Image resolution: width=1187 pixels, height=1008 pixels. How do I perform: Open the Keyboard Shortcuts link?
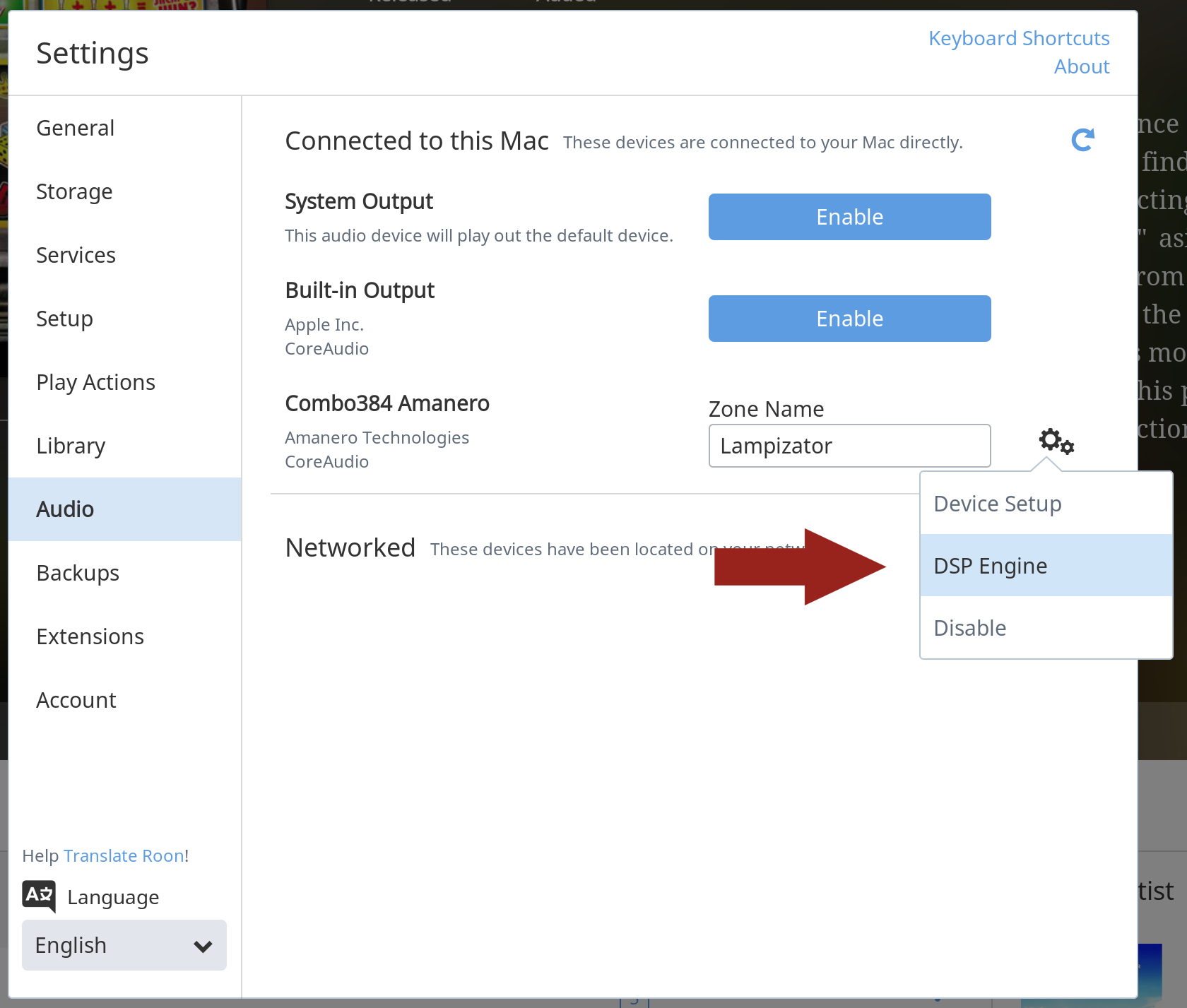(x=1018, y=38)
